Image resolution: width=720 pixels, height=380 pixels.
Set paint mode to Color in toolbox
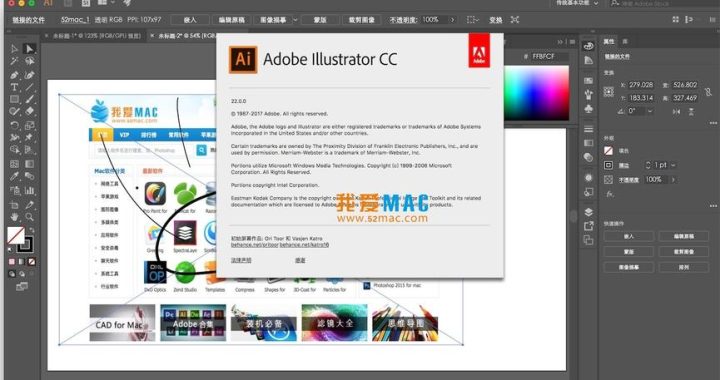[12, 262]
